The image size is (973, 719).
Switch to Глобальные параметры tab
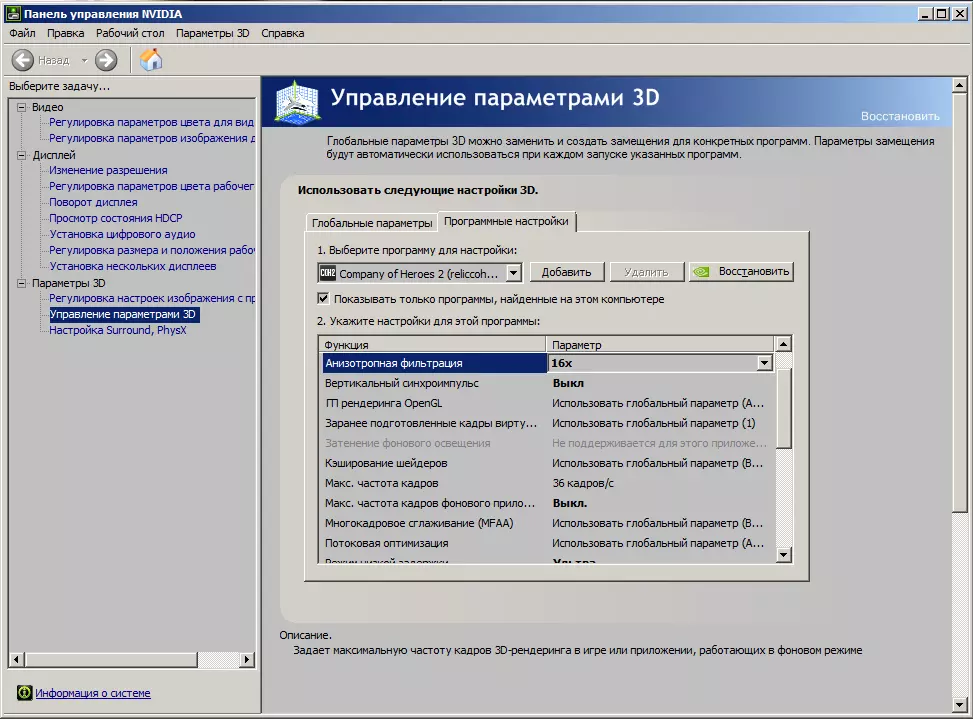372,223
